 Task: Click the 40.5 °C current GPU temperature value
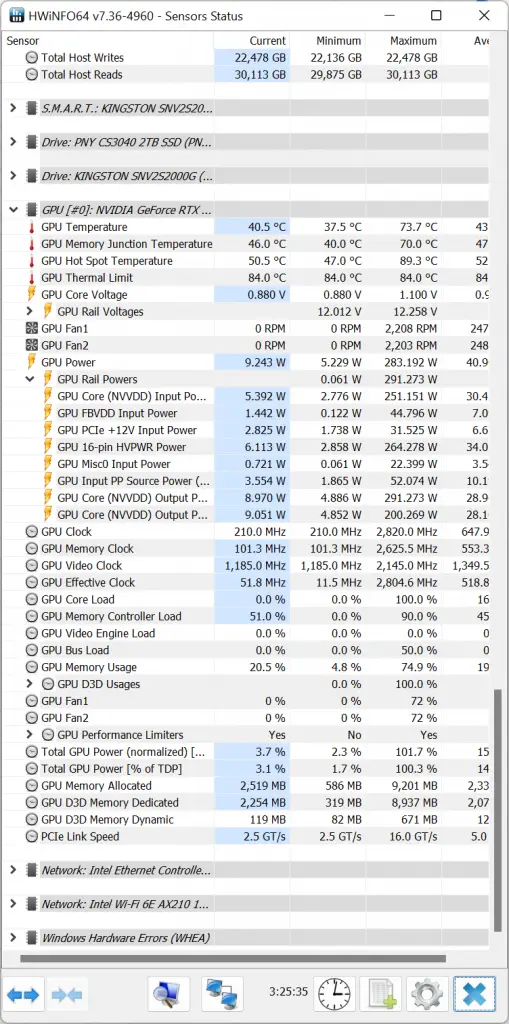267,227
